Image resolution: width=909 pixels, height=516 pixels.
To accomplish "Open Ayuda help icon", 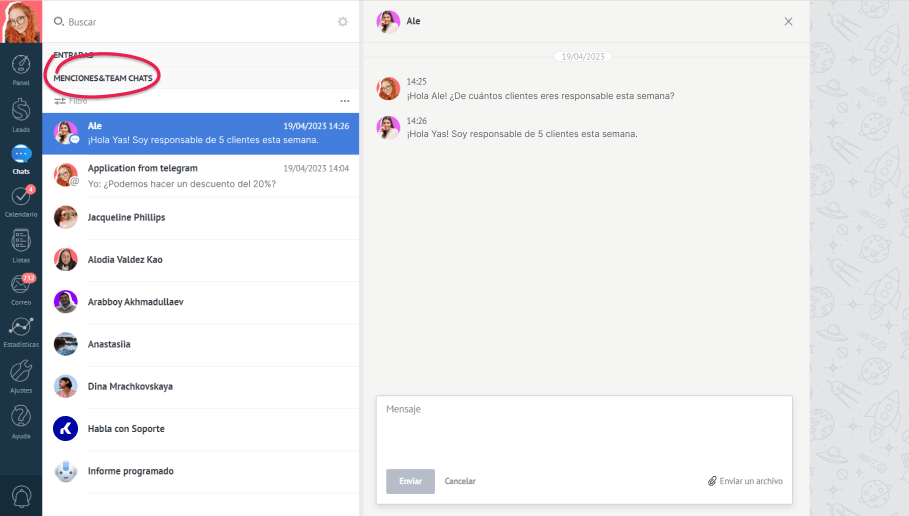I will coord(21,419).
